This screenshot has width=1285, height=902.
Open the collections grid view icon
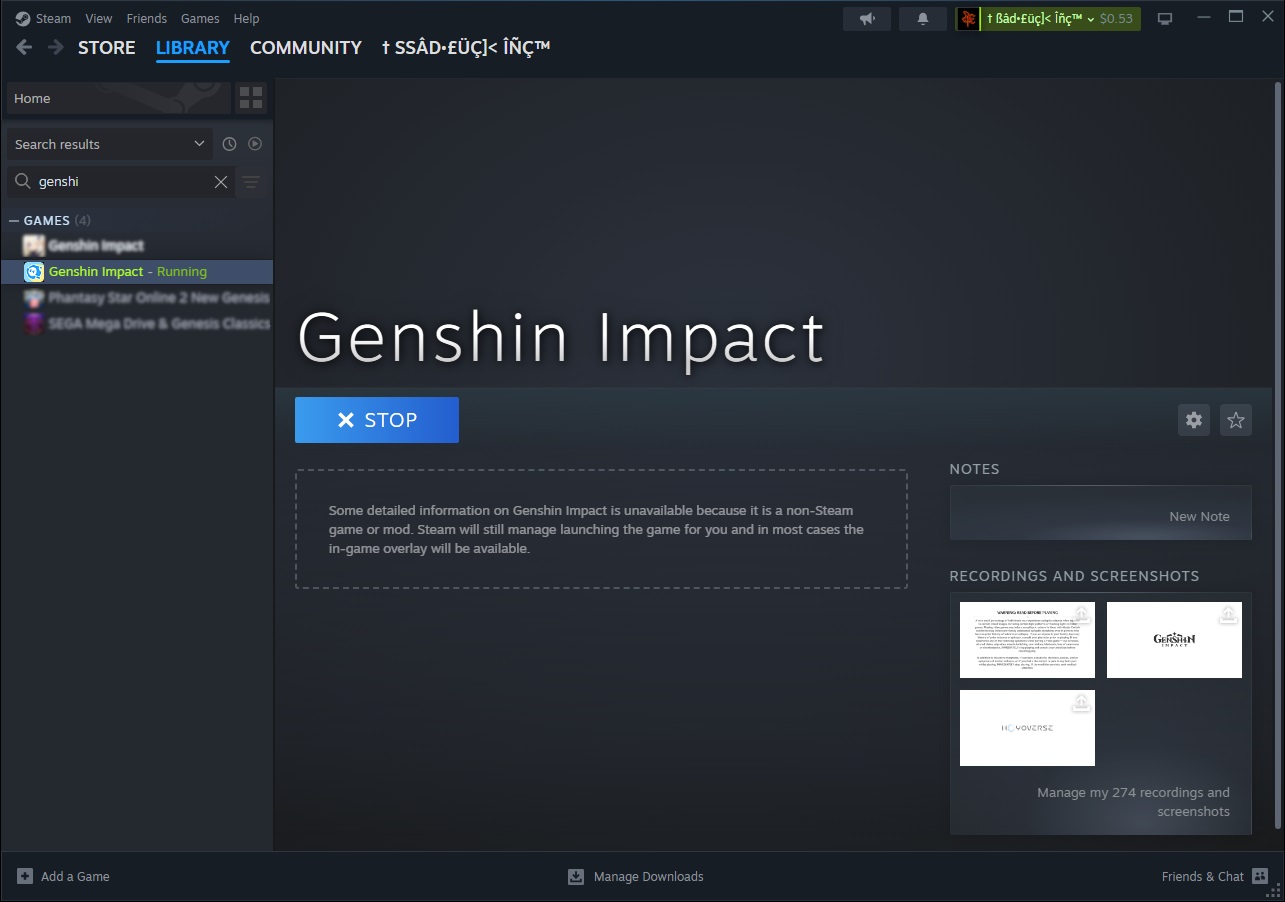click(251, 98)
